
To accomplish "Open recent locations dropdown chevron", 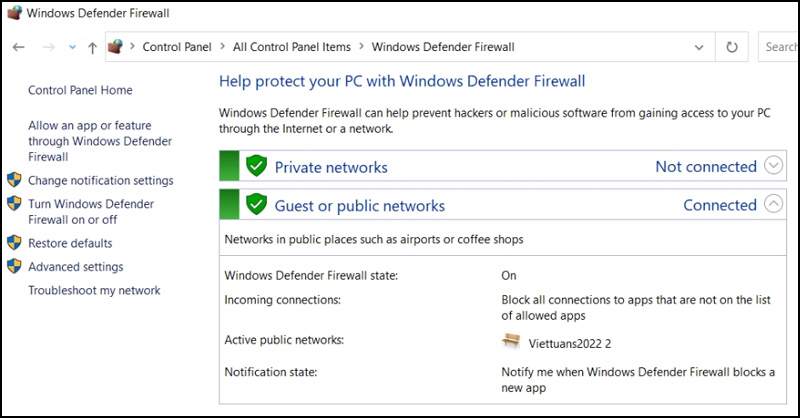I will coord(72,47).
